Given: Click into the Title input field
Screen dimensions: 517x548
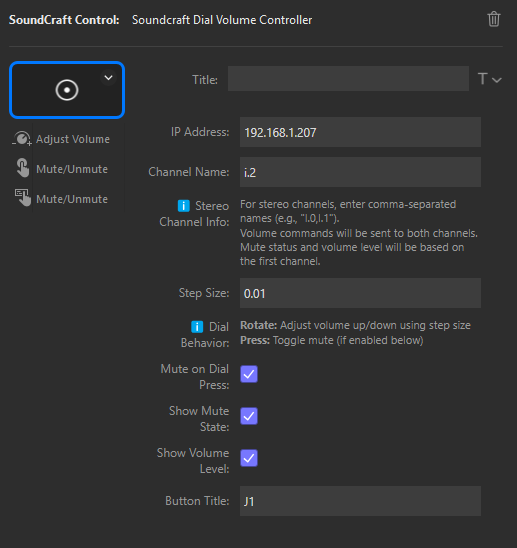Looking at the screenshot, I should pyautogui.click(x=348, y=79).
